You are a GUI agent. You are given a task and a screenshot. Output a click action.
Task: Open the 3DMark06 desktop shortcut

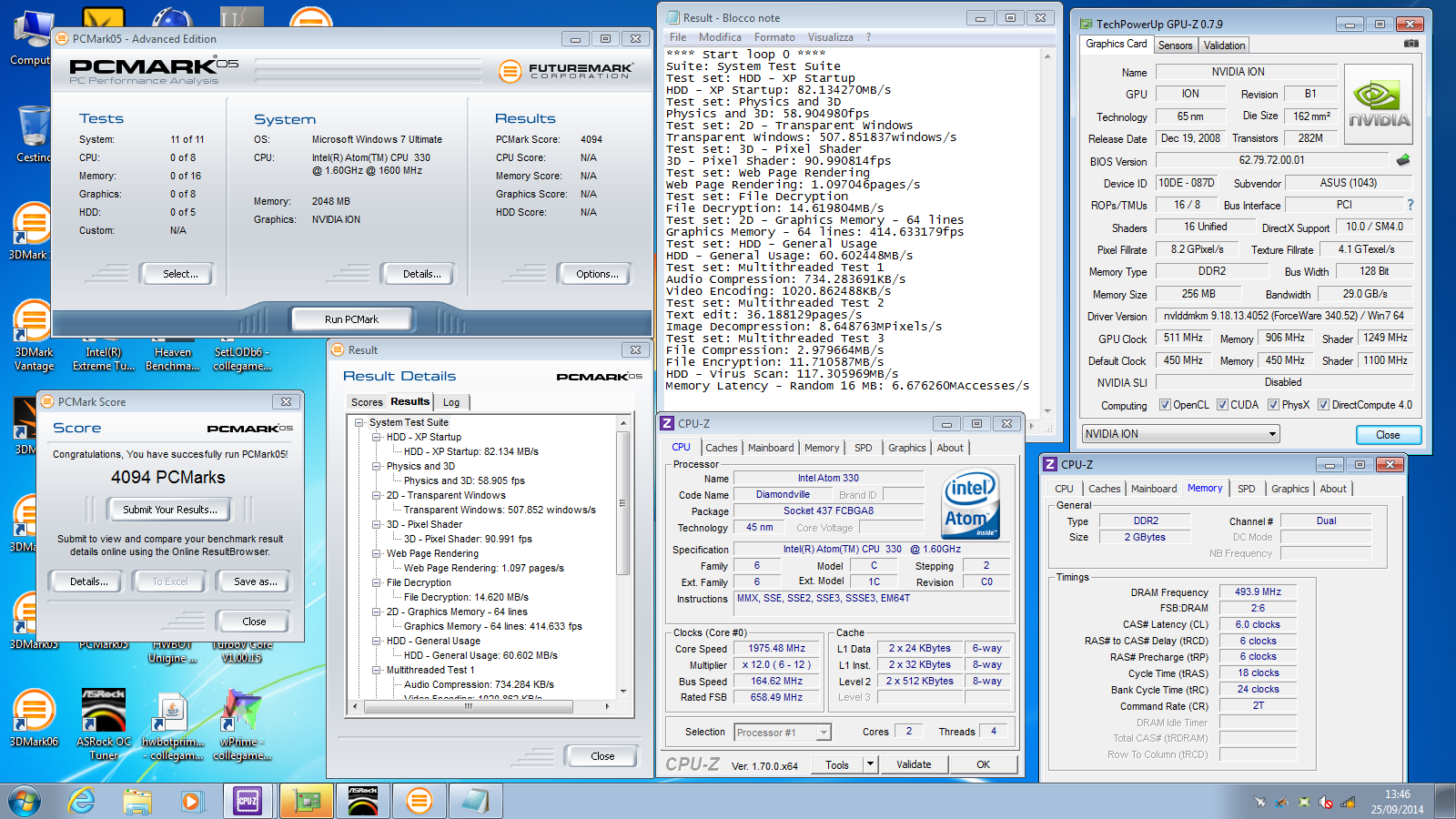pos(34,719)
